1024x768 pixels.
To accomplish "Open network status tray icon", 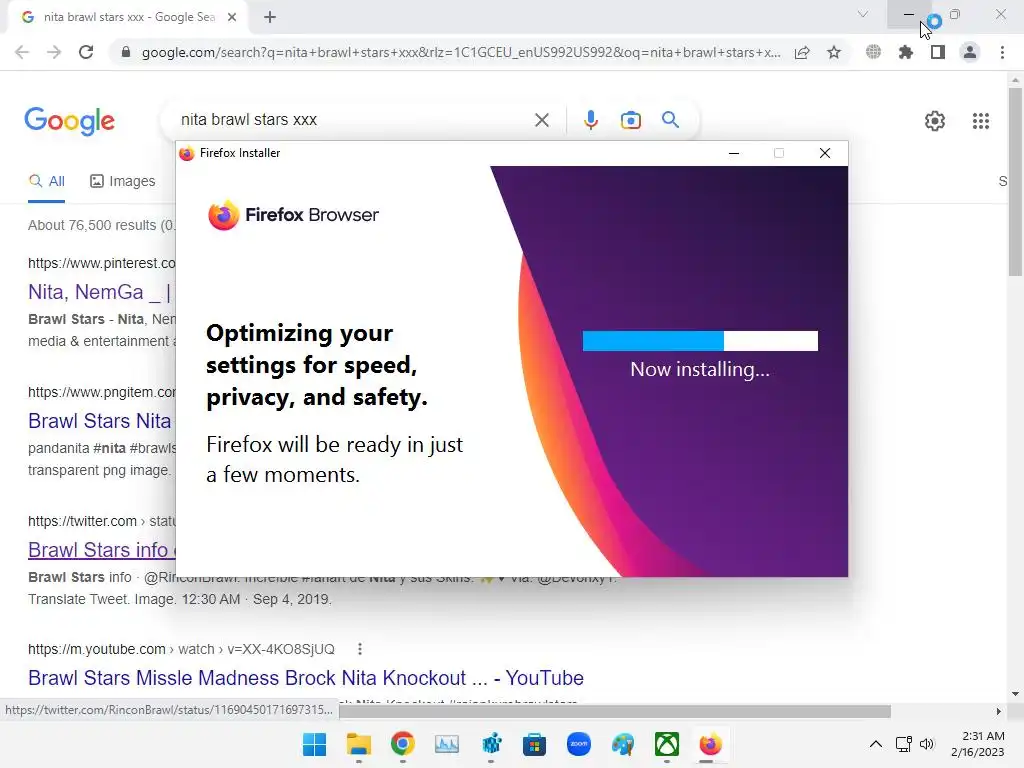I will click(904, 744).
